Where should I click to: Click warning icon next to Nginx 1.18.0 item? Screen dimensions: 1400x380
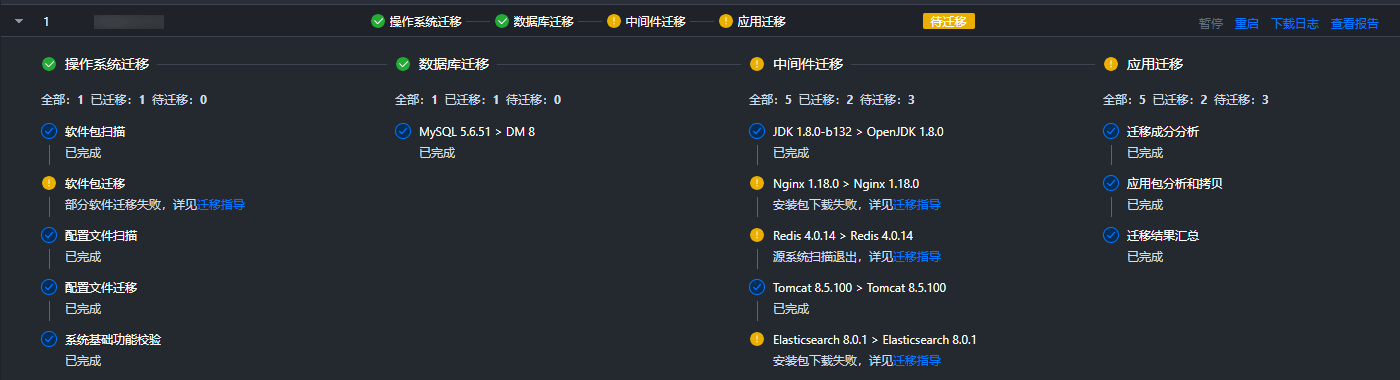[757, 183]
